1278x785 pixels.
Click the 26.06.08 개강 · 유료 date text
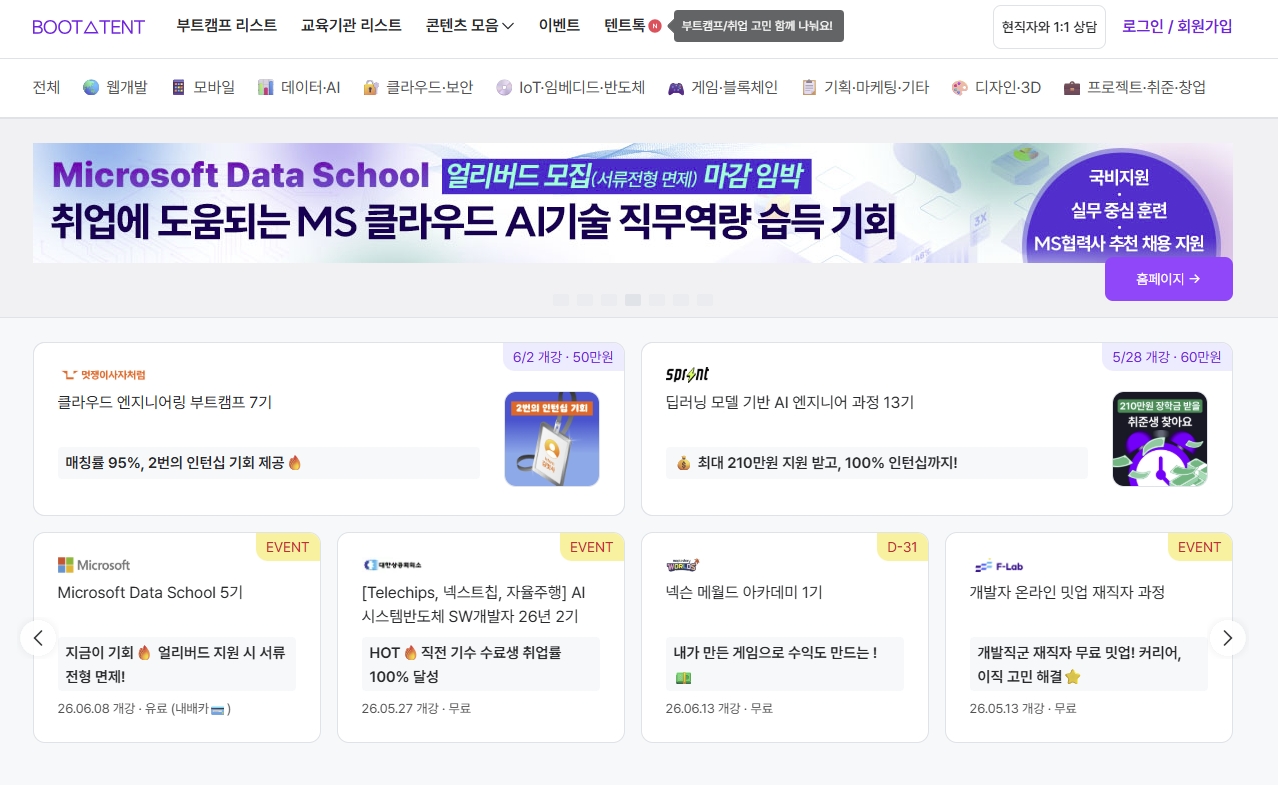[x=145, y=708]
